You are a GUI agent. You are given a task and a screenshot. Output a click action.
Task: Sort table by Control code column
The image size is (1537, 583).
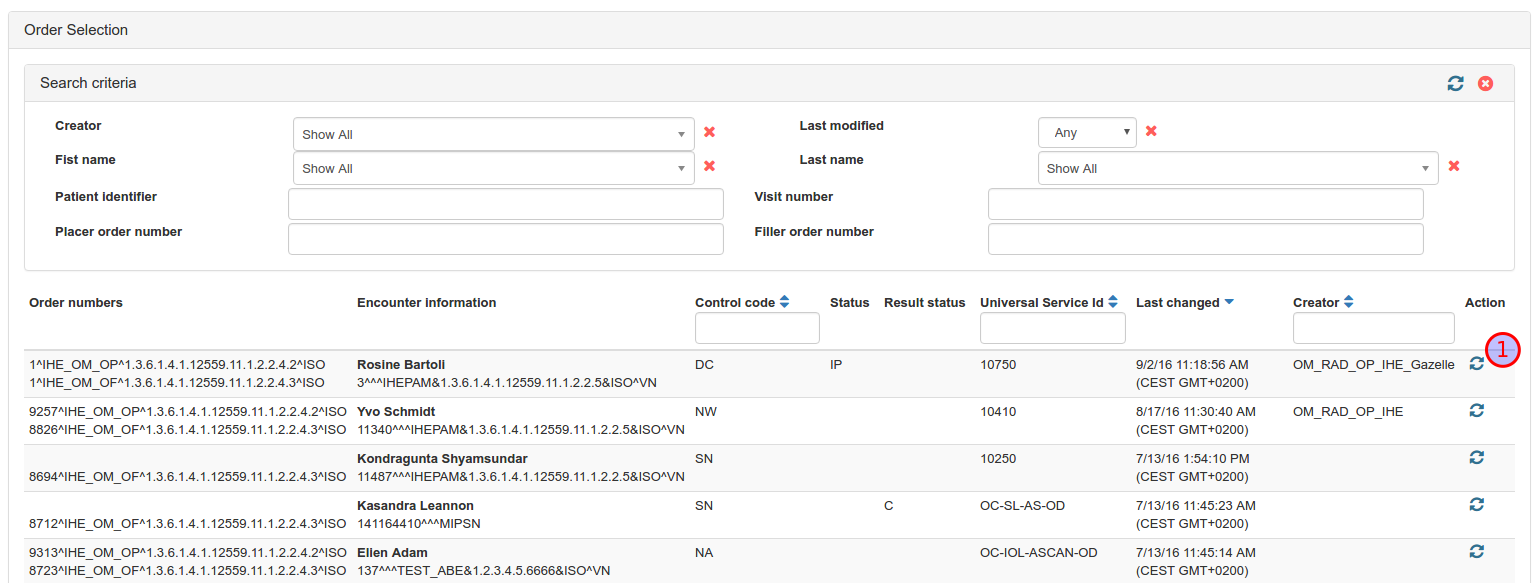click(x=784, y=302)
